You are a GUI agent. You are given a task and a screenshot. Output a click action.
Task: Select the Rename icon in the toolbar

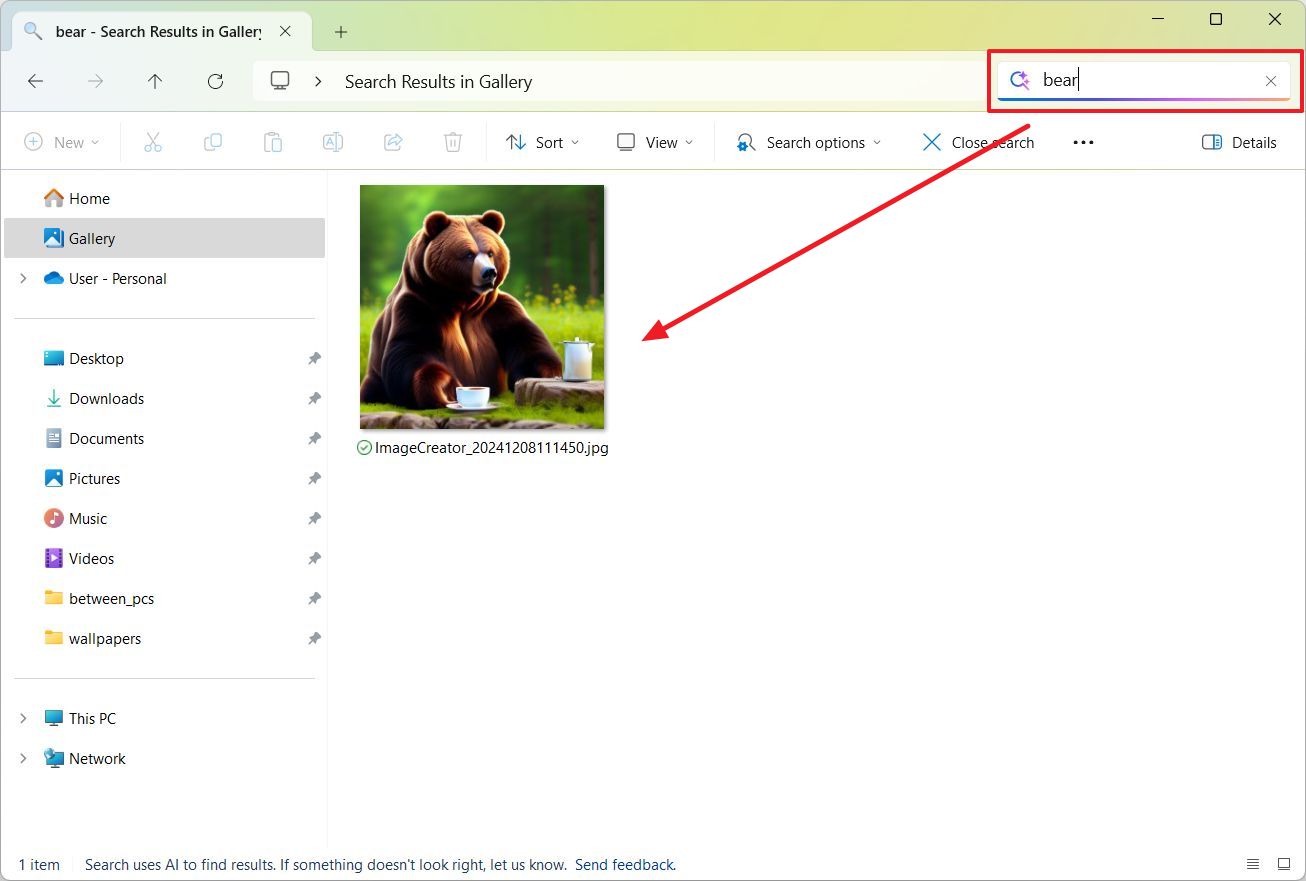332,142
